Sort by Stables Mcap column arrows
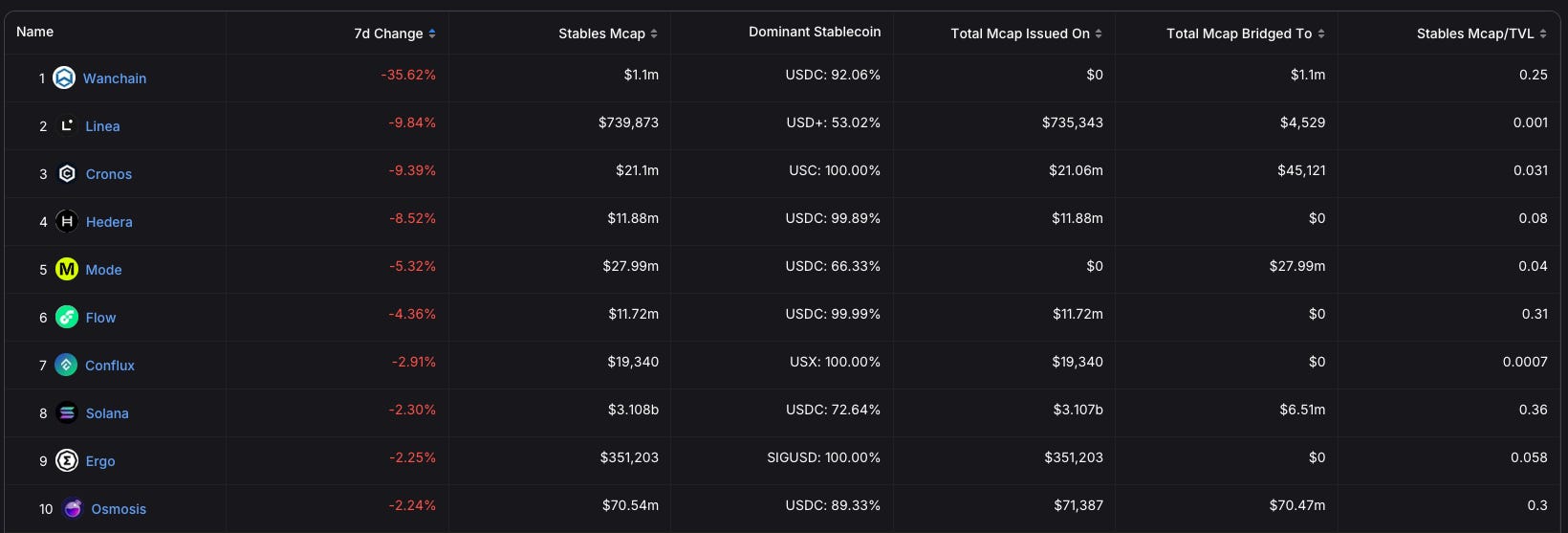The width and height of the screenshot is (1568, 533). tap(654, 33)
